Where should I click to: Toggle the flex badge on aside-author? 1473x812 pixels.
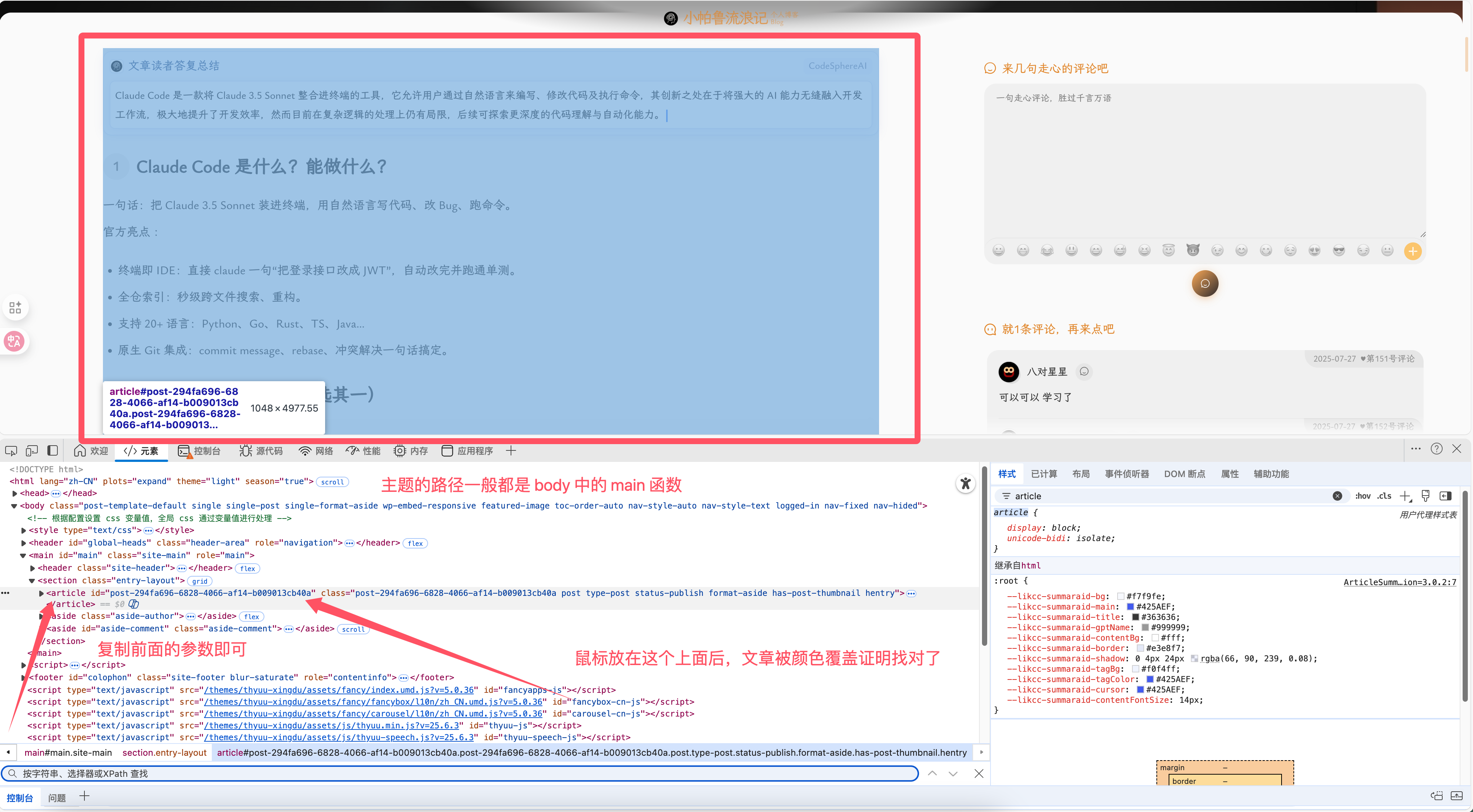click(251, 617)
